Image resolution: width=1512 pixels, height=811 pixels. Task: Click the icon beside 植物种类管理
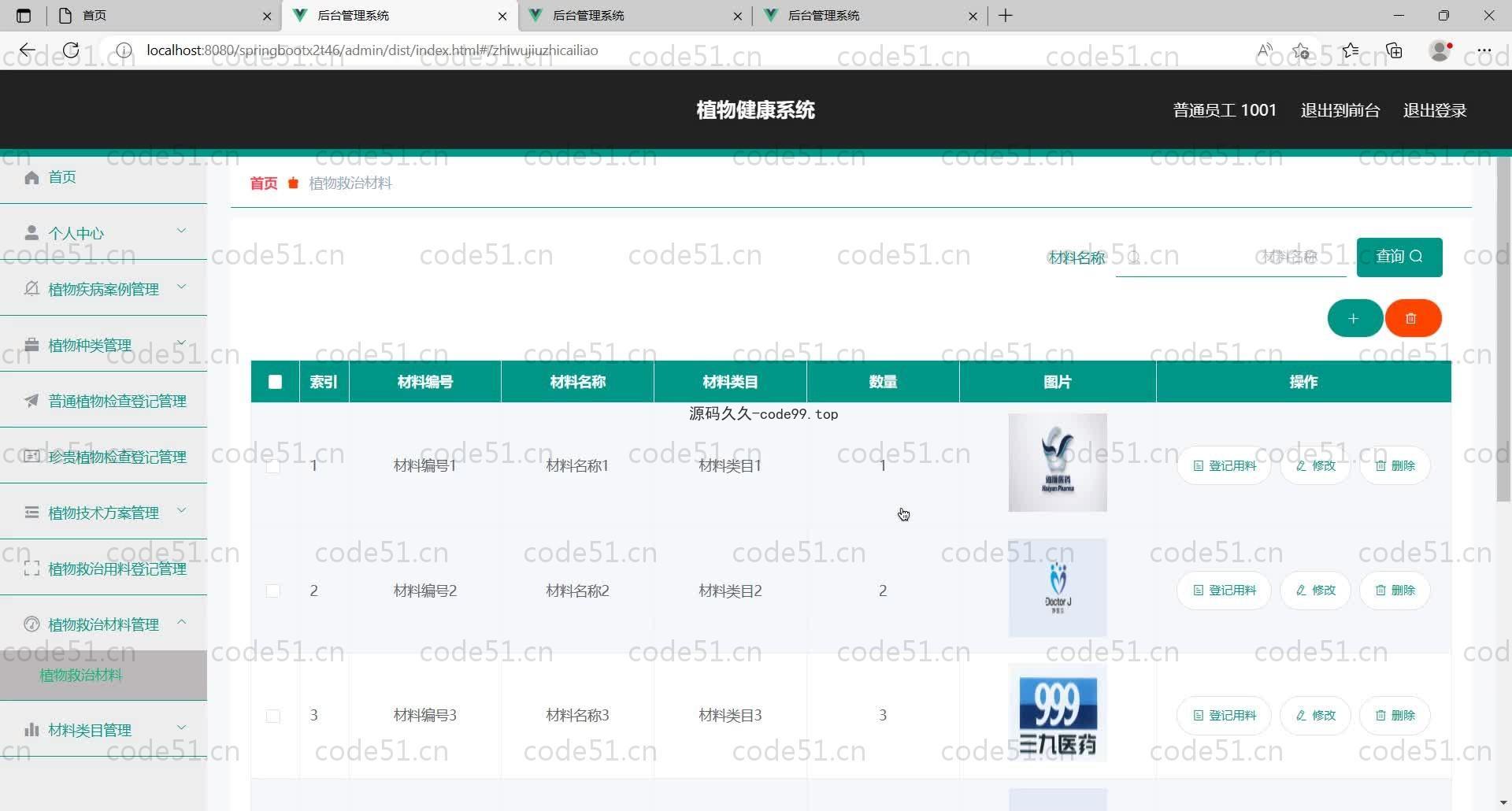[x=31, y=345]
